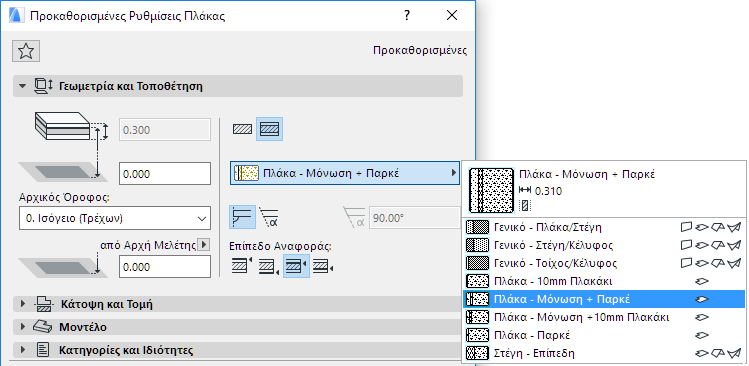Screen dimensions: 749x366
Task: Close the Προκαθορισμένες Ρυθμίσεις Πλάκας dialog
Action: [452, 16]
